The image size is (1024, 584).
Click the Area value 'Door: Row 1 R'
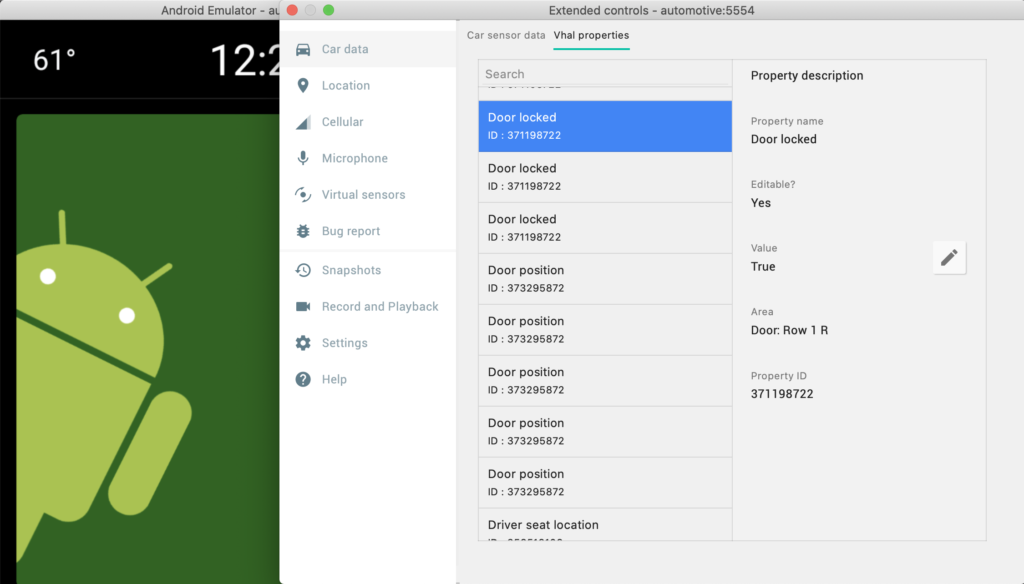click(x=790, y=331)
